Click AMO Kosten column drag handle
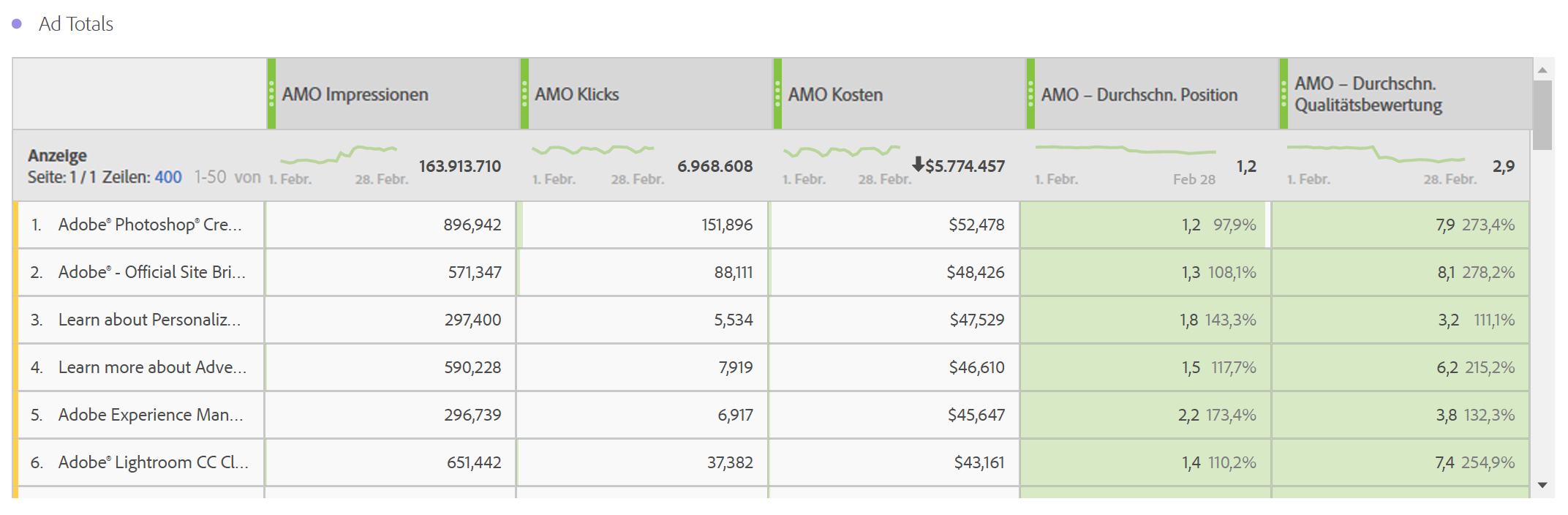The width and height of the screenshot is (1568, 515). coord(777,94)
